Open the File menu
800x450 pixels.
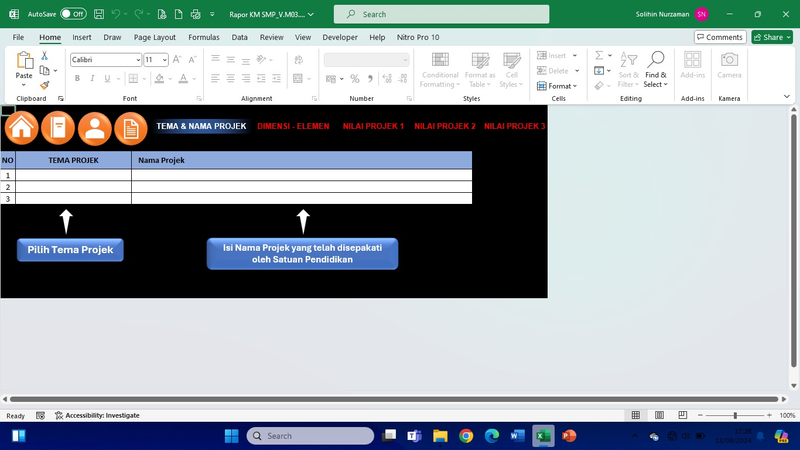pos(18,37)
